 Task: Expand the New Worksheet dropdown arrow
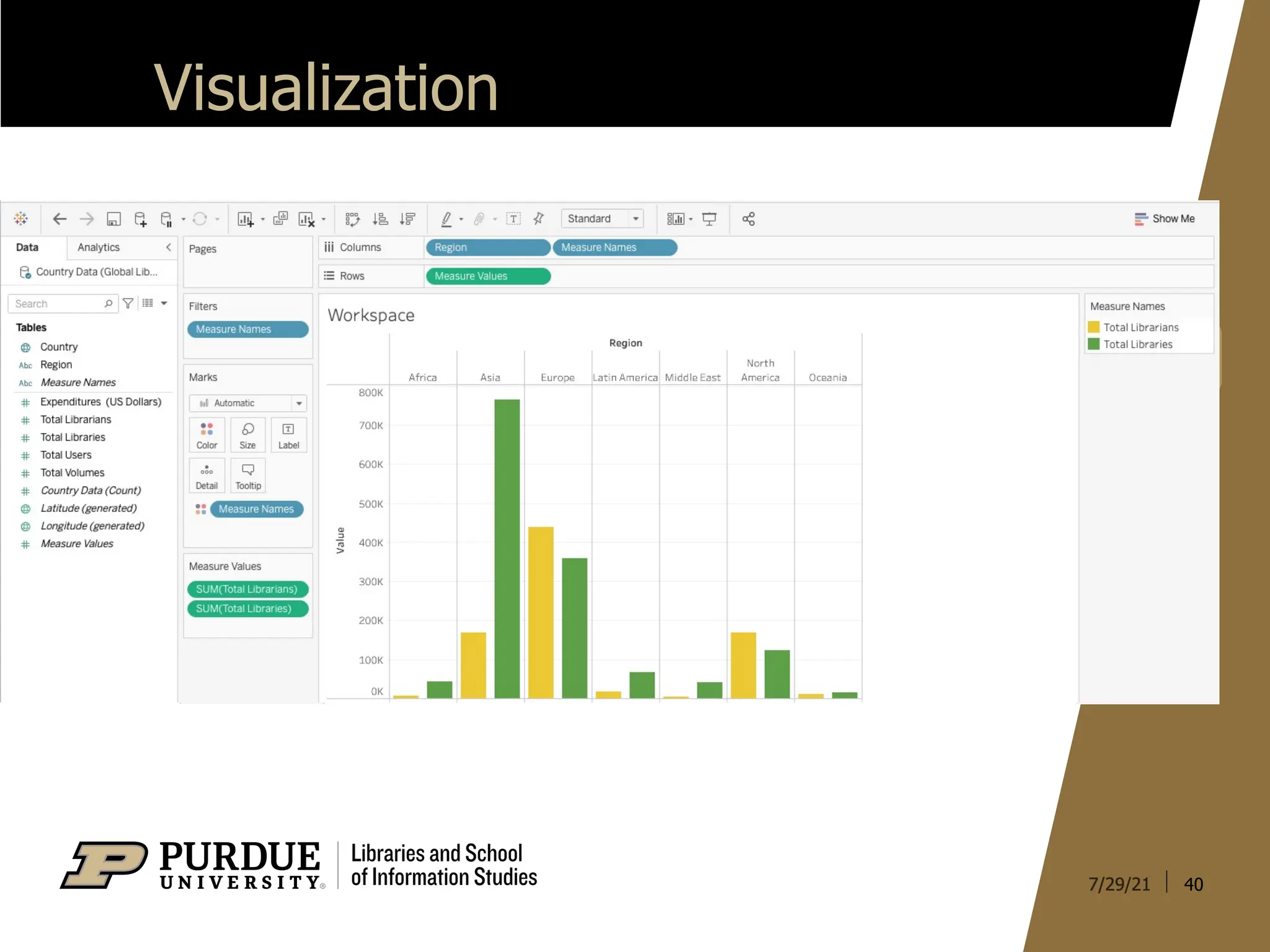[x=262, y=219]
